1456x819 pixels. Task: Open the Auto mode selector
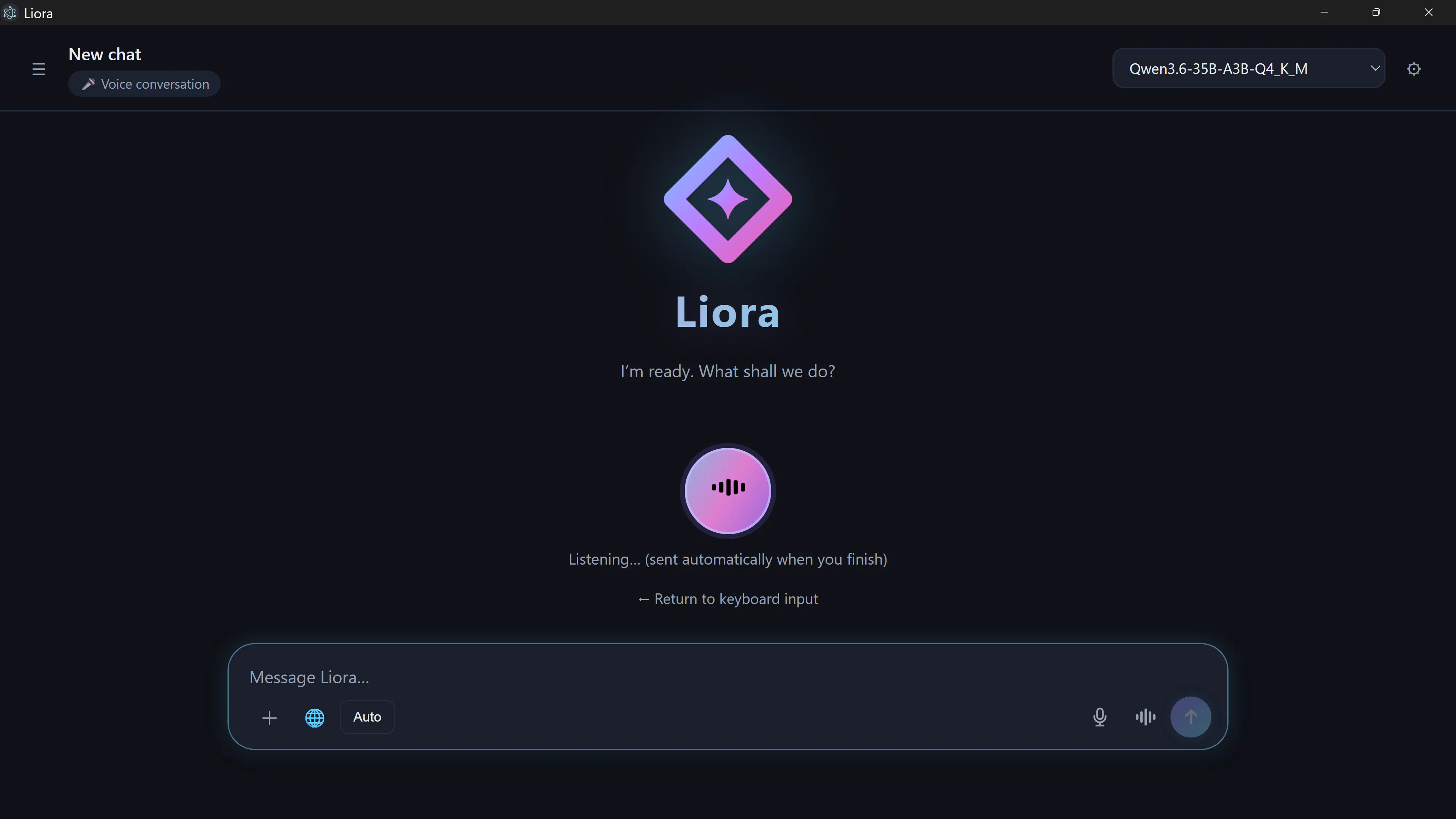(x=367, y=717)
